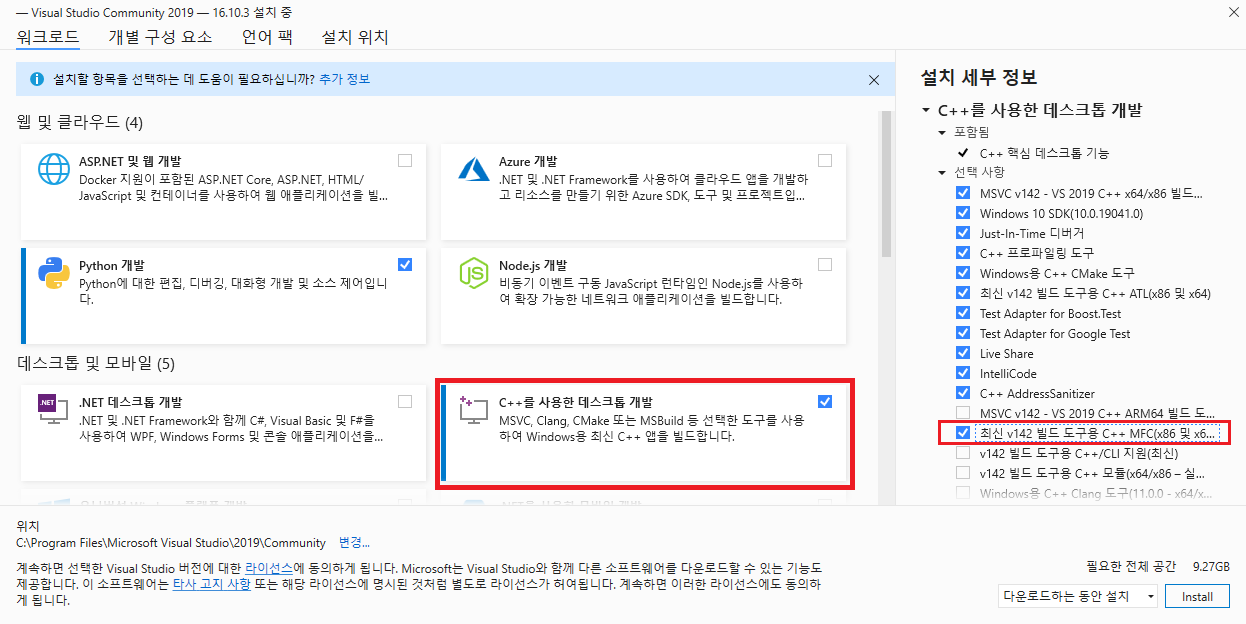Check v142 C++ 모듈(x64/x86) option
Image resolution: width=1246 pixels, height=624 pixels.
pyautogui.click(x=963, y=473)
